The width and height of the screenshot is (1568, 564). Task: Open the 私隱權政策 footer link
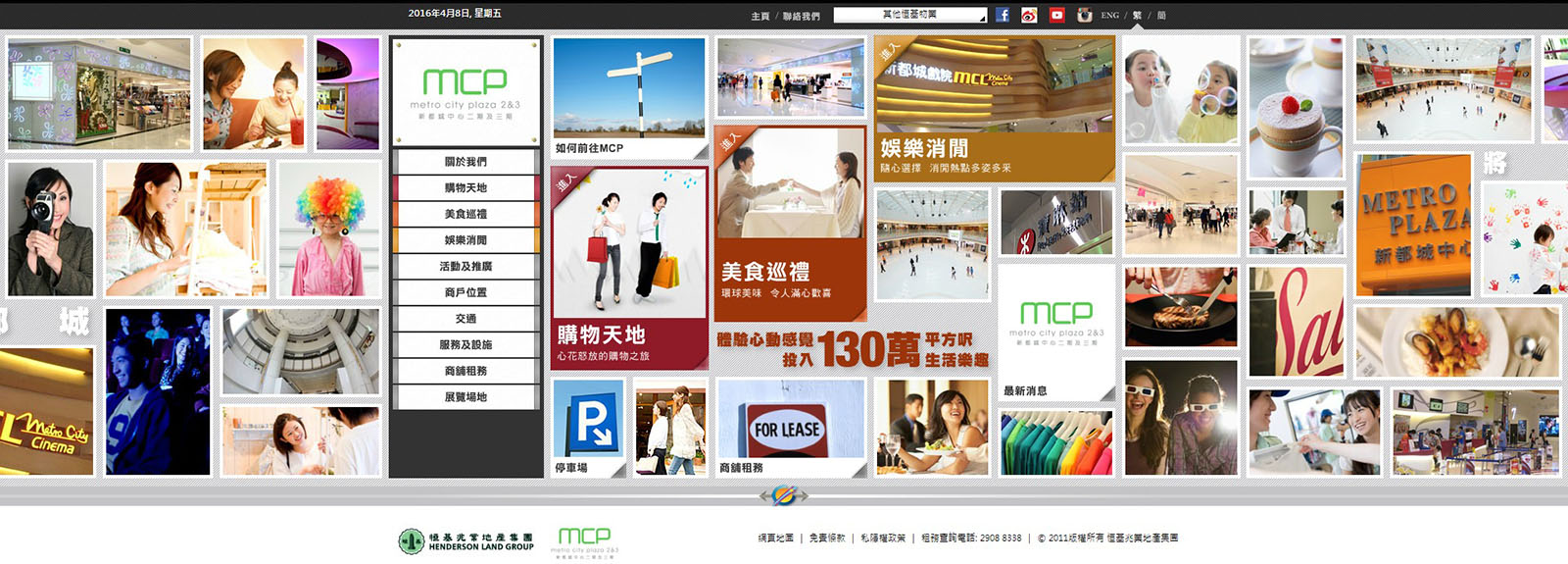[x=883, y=538]
